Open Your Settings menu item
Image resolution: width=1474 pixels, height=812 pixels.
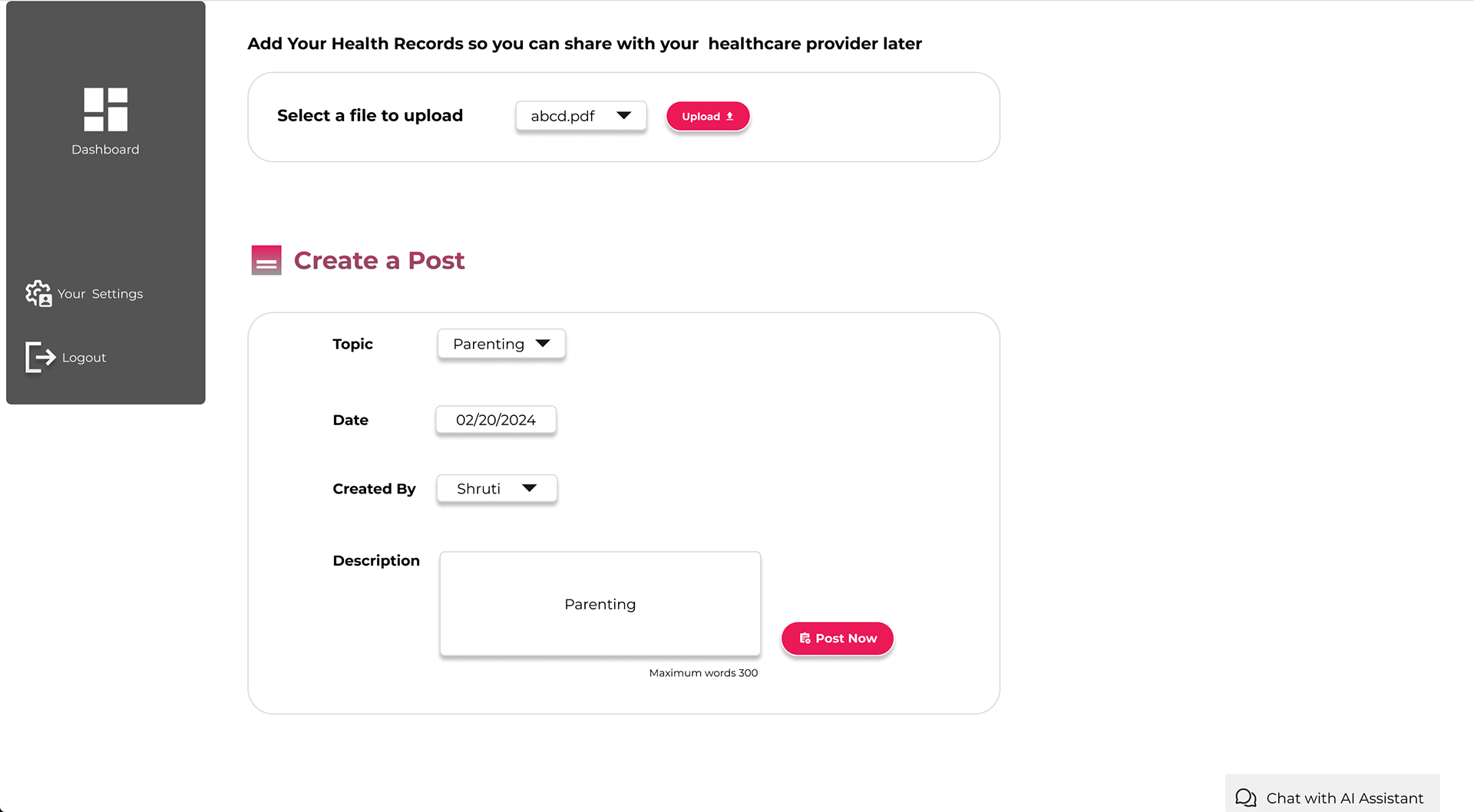[x=100, y=294]
